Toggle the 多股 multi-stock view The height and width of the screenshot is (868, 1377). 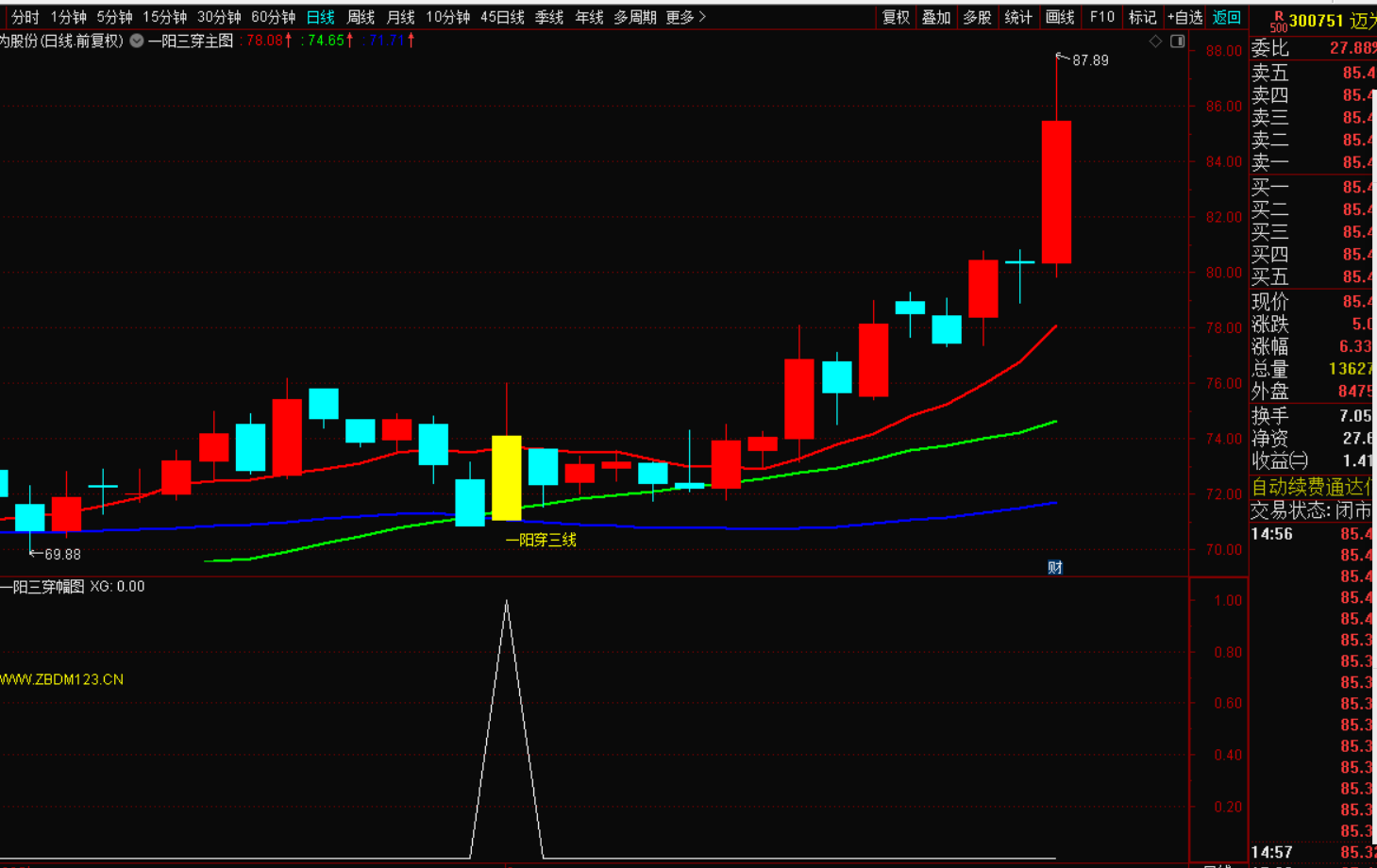click(x=977, y=17)
